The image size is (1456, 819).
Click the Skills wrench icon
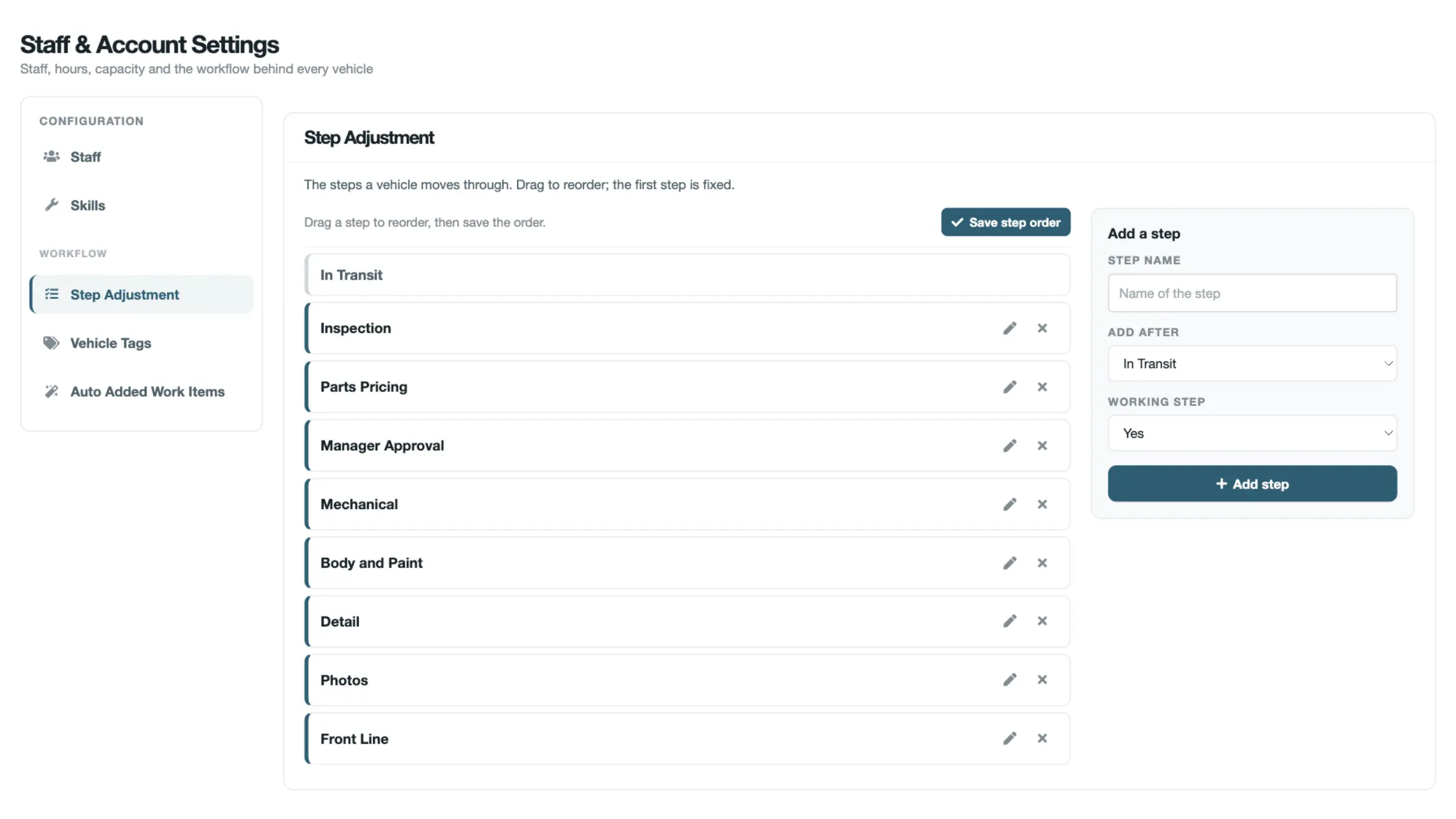pyautogui.click(x=52, y=205)
